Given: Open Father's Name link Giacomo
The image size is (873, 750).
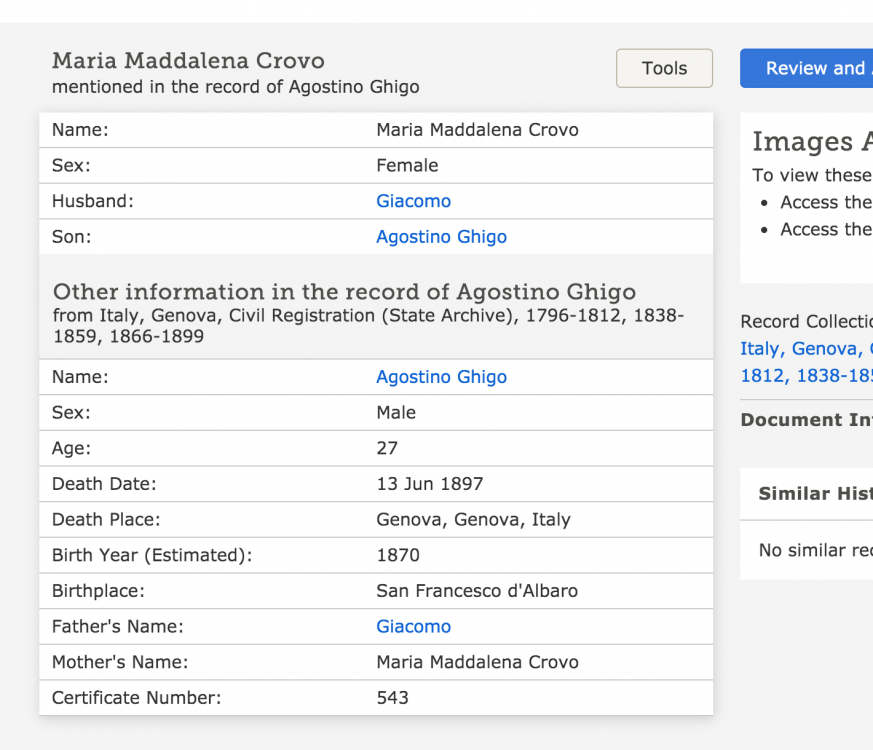Looking at the screenshot, I should click(413, 626).
